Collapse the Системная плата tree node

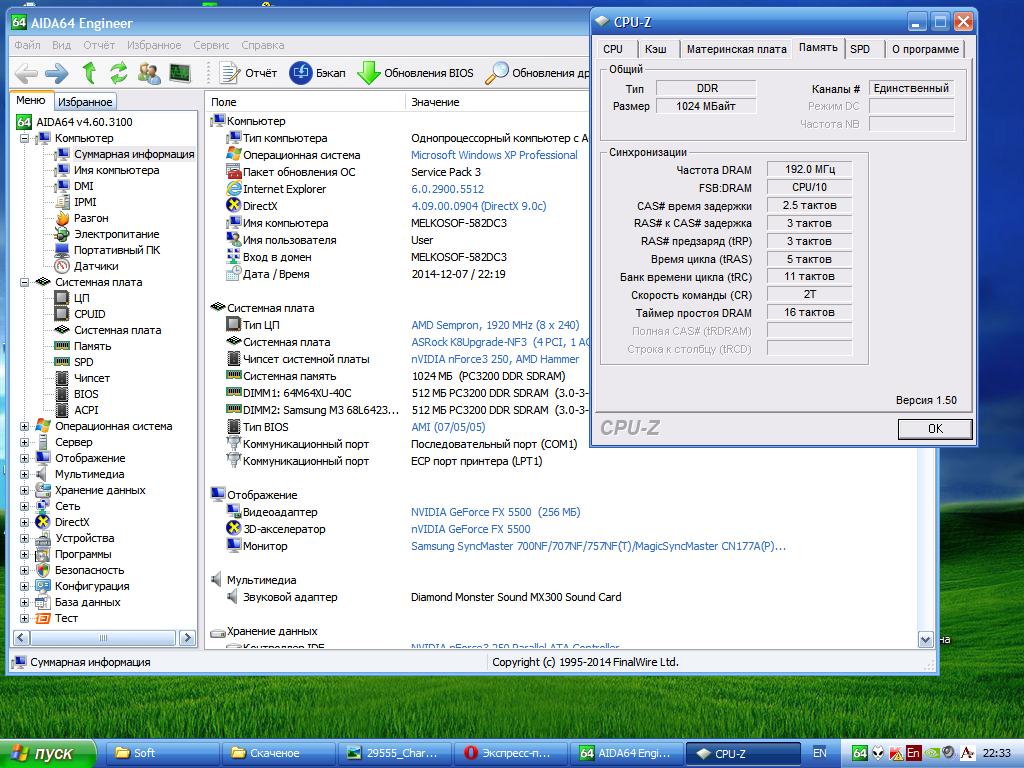pos(24,282)
